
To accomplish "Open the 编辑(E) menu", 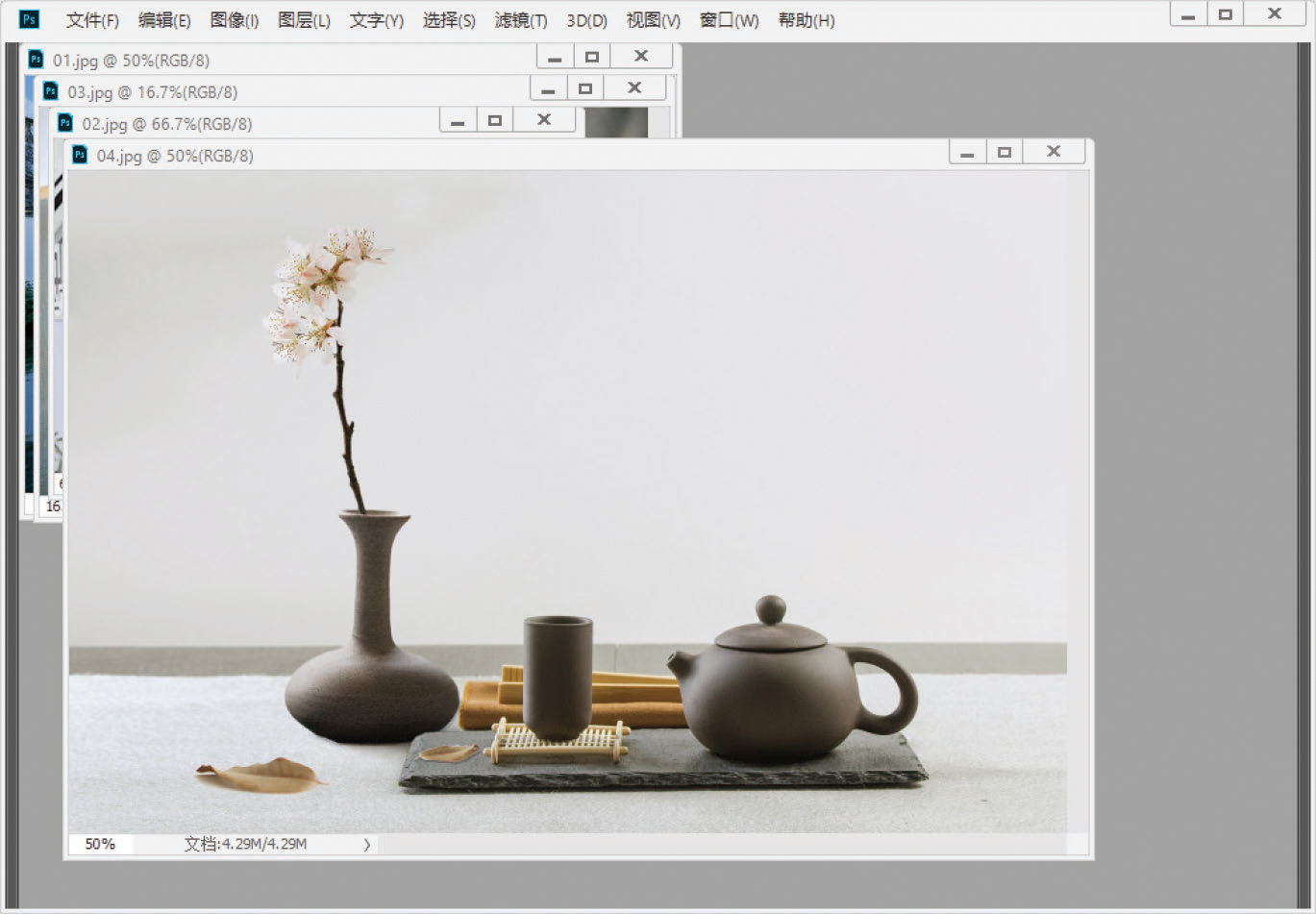I will (164, 20).
